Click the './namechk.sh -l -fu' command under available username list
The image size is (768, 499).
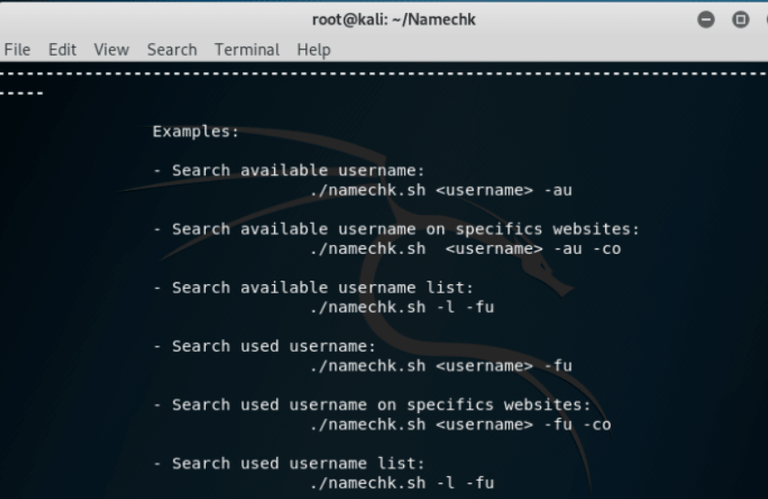point(402,307)
